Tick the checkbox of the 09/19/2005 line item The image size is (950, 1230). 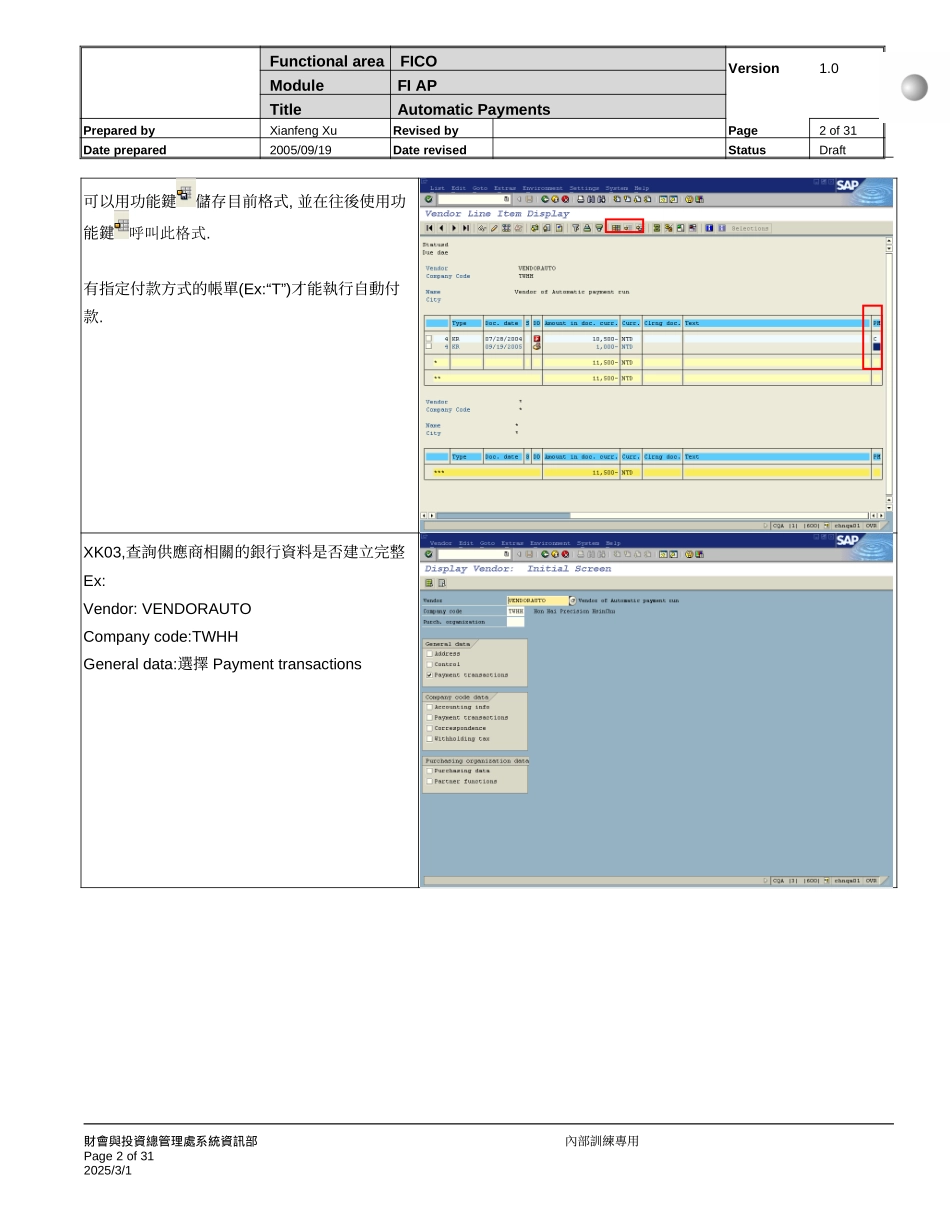pyautogui.click(x=429, y=346)
